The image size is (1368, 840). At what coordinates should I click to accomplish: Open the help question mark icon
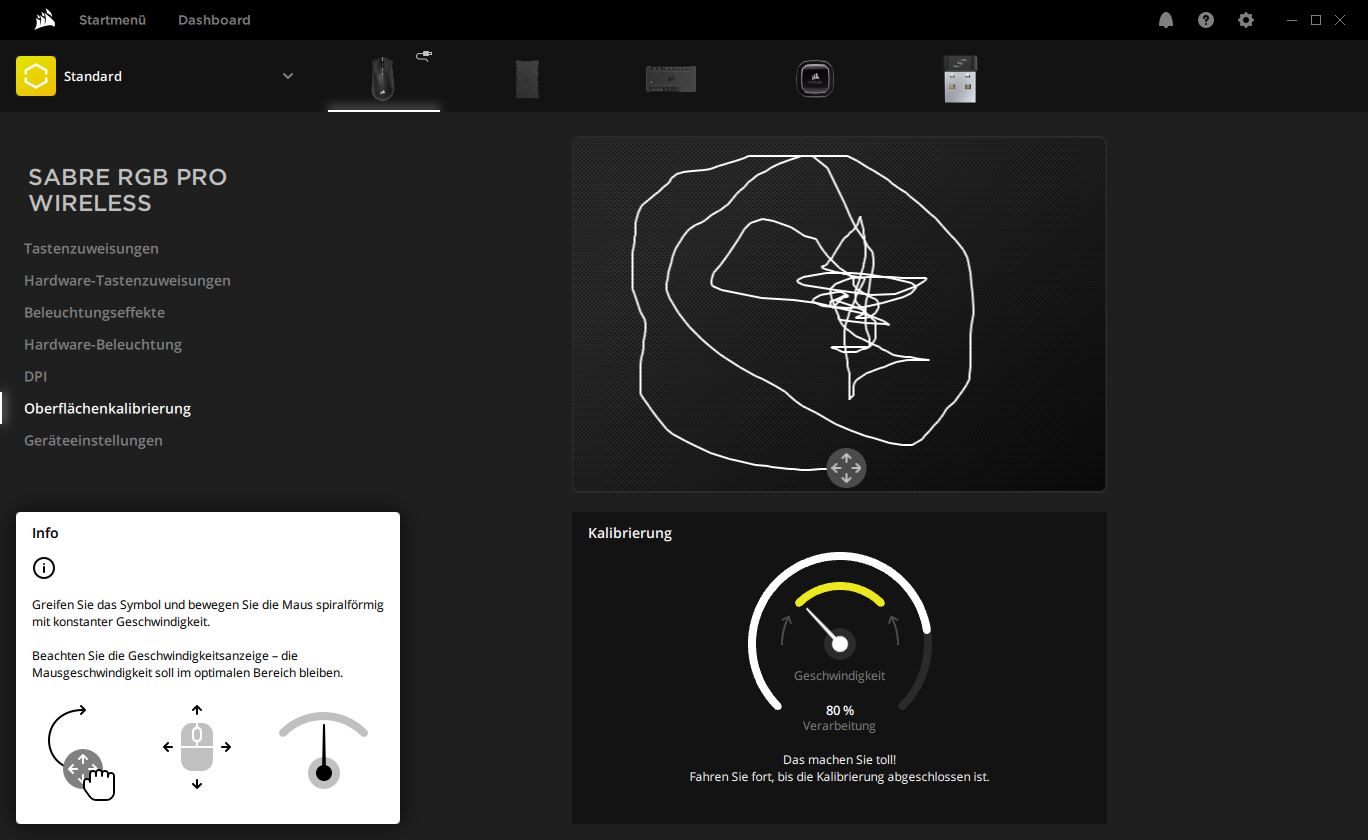tap(1206, 20)
